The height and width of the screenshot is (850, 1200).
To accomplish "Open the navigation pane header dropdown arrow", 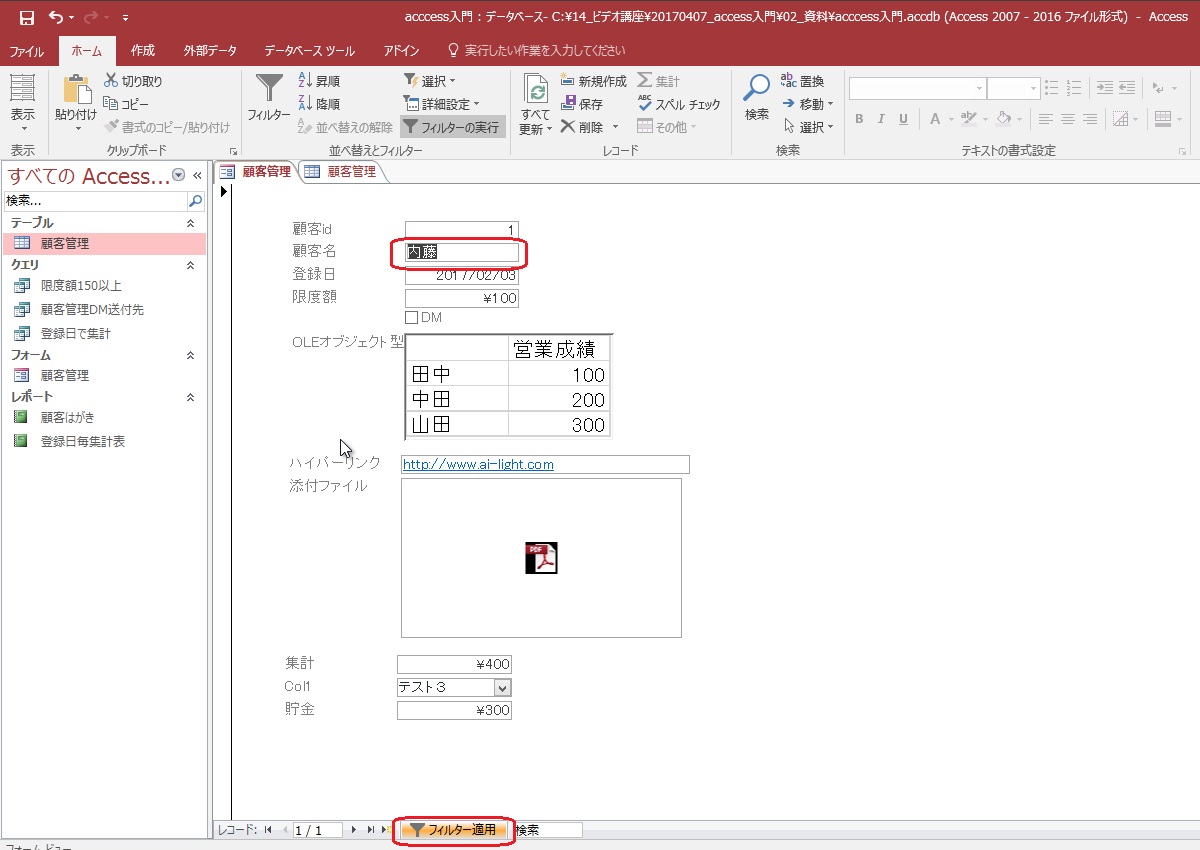I will [x=179, y=175].
